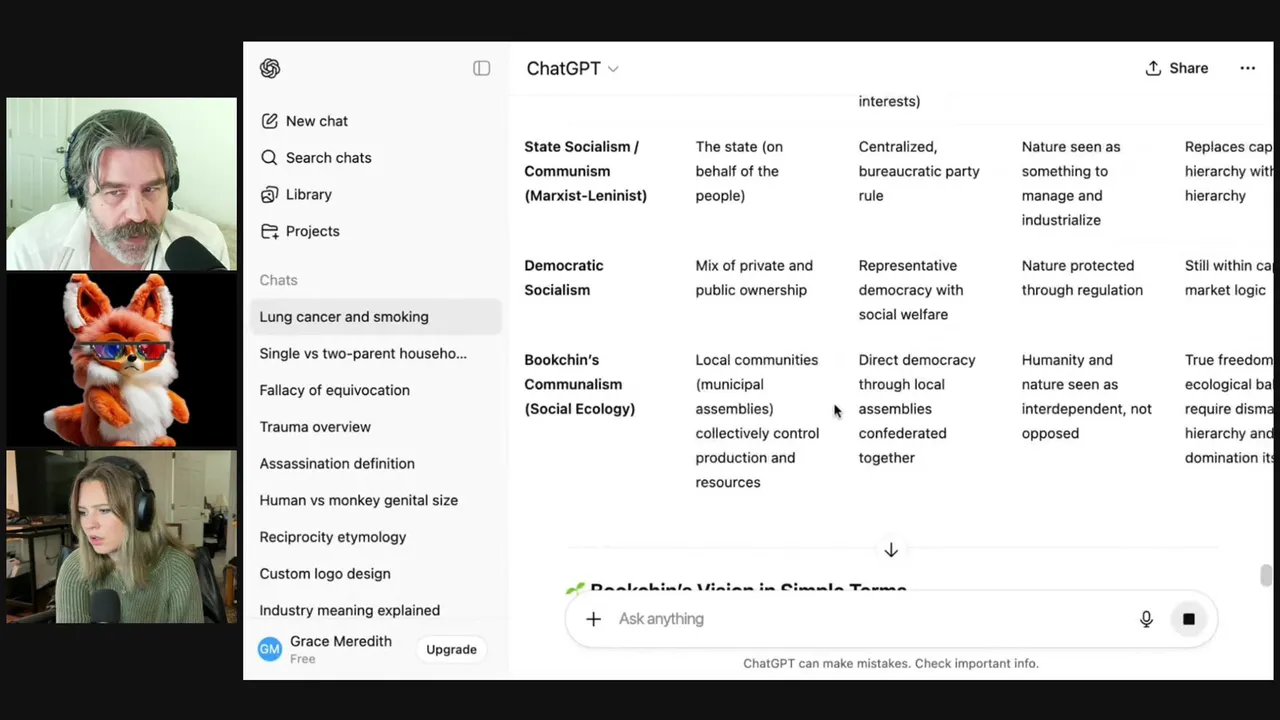This screenshot has width=1280, height=720.
Task: Click the vertical scrollbar thumb
Action: coord(1266,575)
